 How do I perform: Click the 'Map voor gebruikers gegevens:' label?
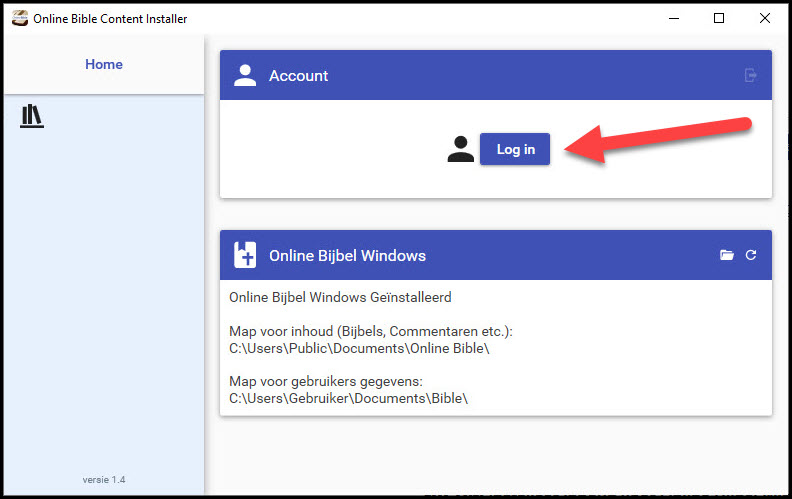pyautogui.click(x=326, y=381)
